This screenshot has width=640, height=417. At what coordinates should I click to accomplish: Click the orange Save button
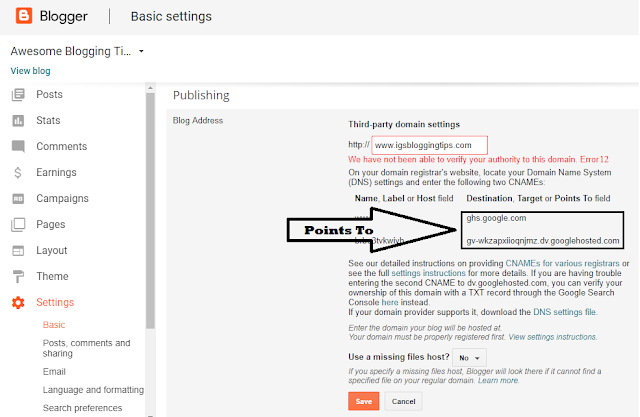(364, 401)
